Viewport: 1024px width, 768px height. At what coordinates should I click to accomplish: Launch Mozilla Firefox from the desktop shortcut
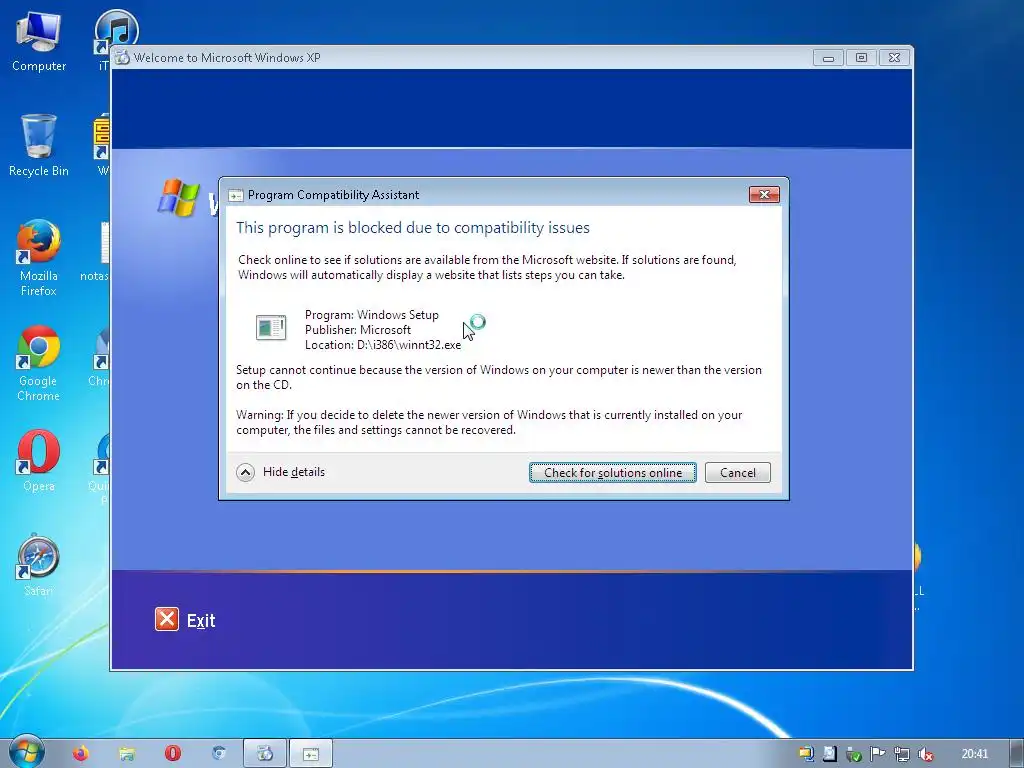(x=39, y=258)
